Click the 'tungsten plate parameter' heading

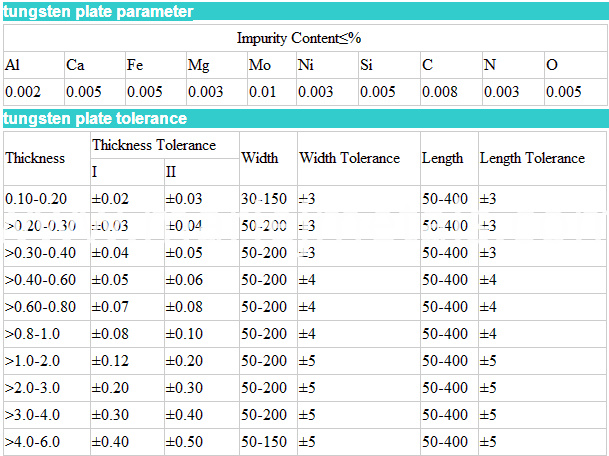point(98,11)
